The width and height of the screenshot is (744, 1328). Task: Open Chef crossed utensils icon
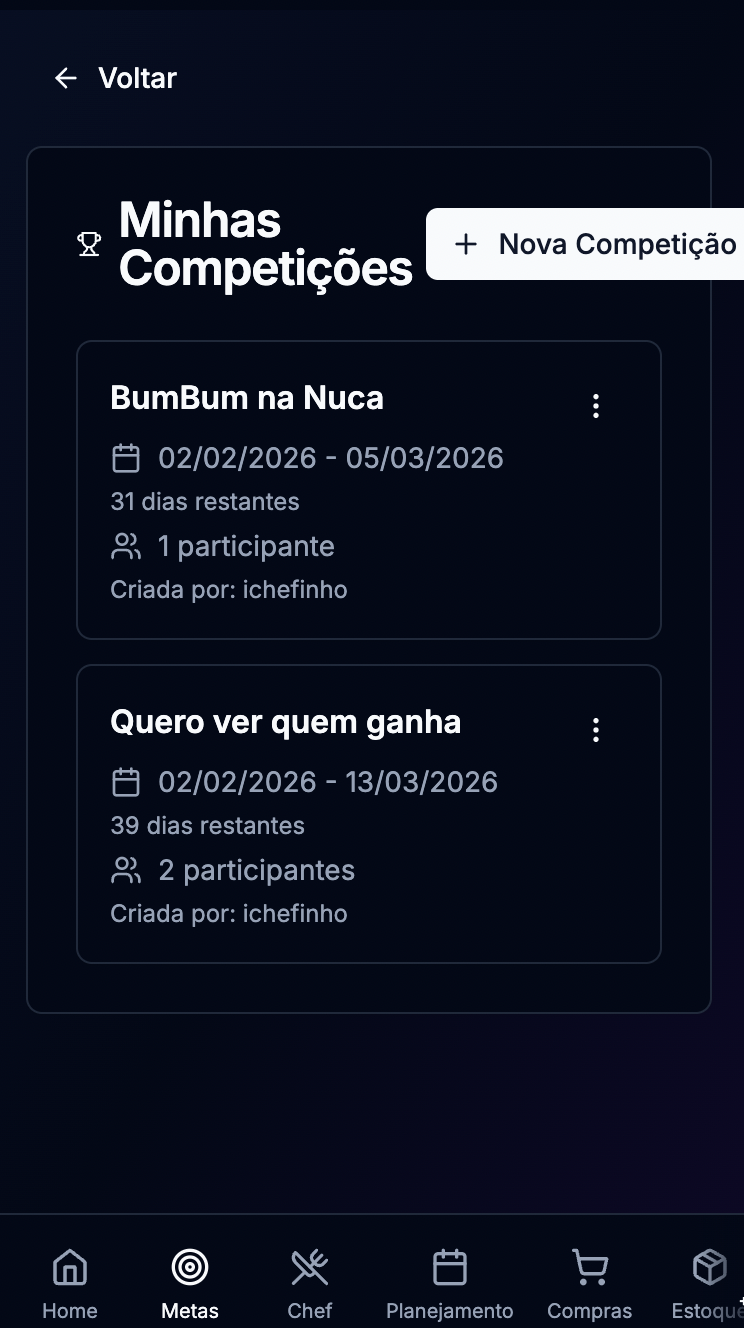tap(310, 1268)
